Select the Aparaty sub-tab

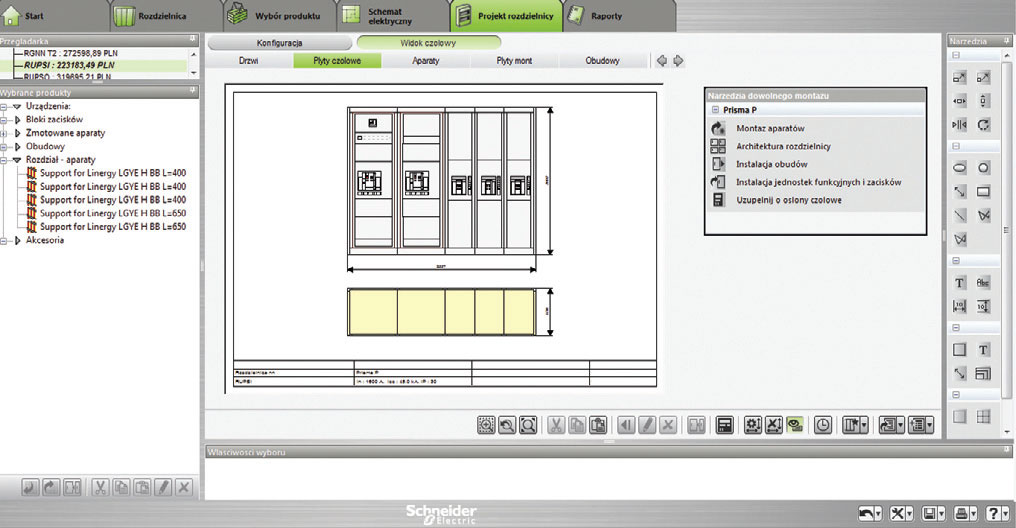[426, 60]
